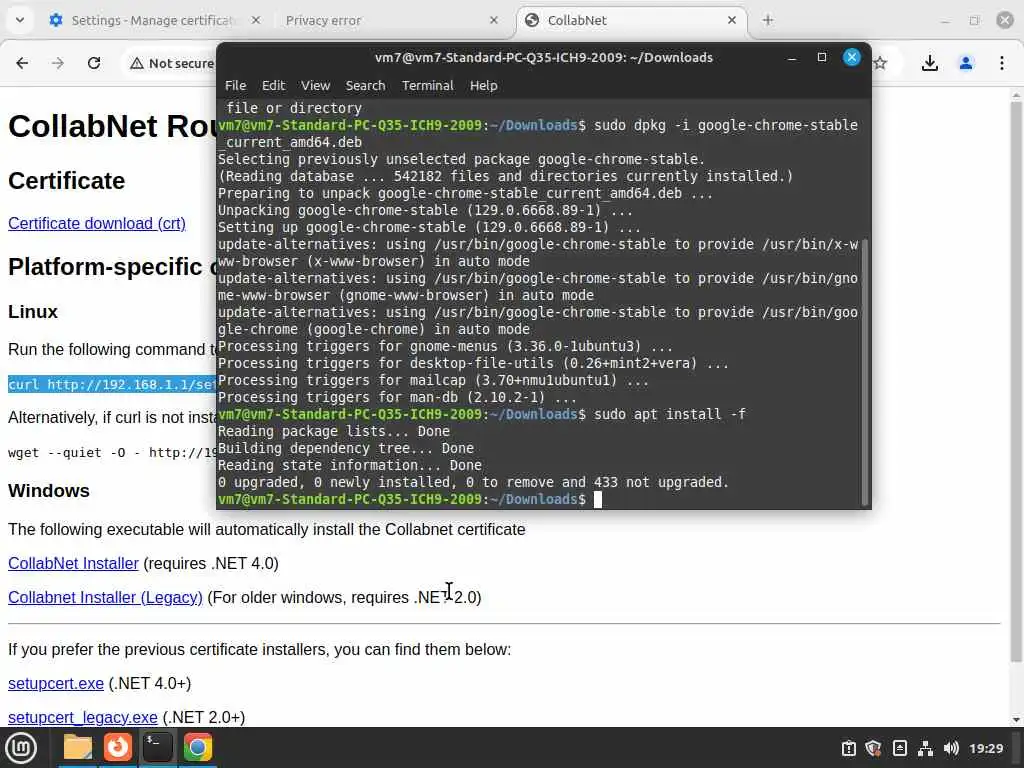Image resolution: width=1024 pixels, height=768 pixels.
Task: Open the tab search chevron
Action: point(20,20)
